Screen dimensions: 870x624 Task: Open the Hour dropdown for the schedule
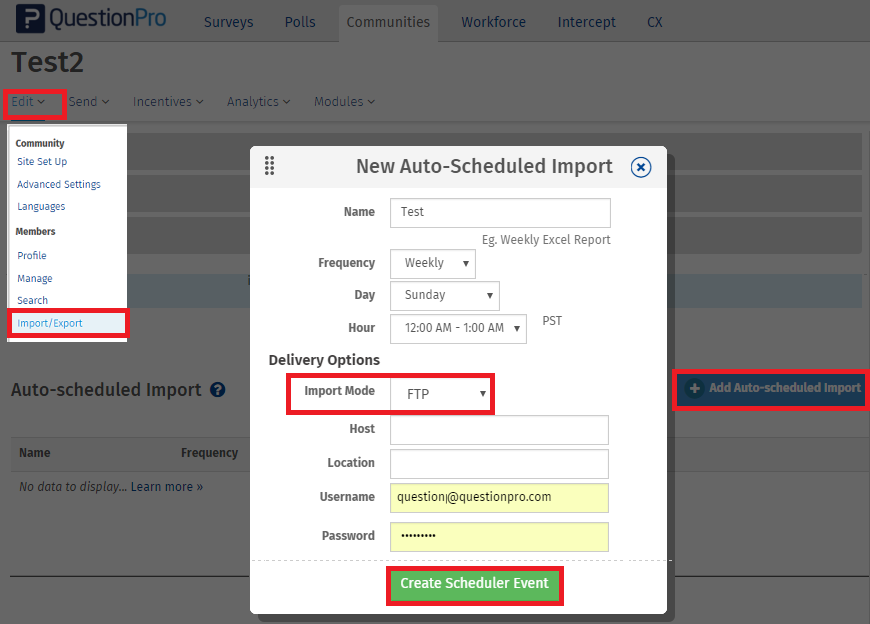click(458, 328)
